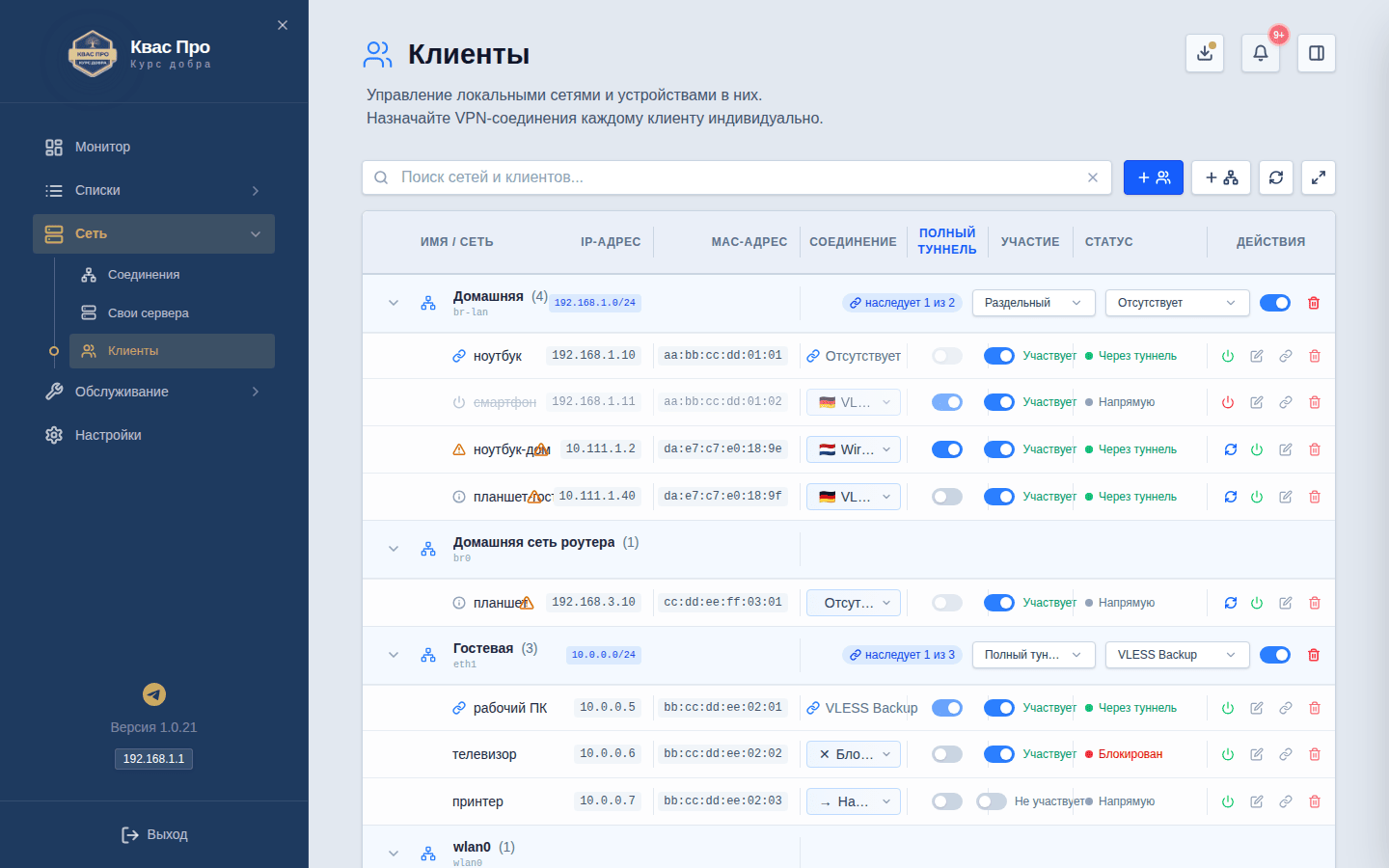The image size is (1389, 868).
Task: Log out with Выход
Action: coord(154,834)
